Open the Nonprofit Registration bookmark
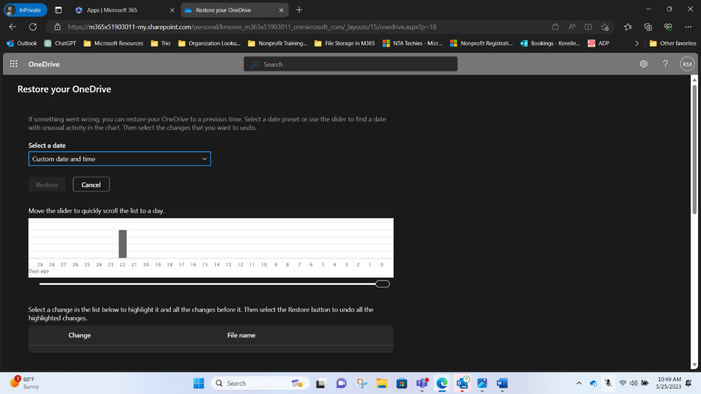701x394 pixels. click(x=481, y=43)
